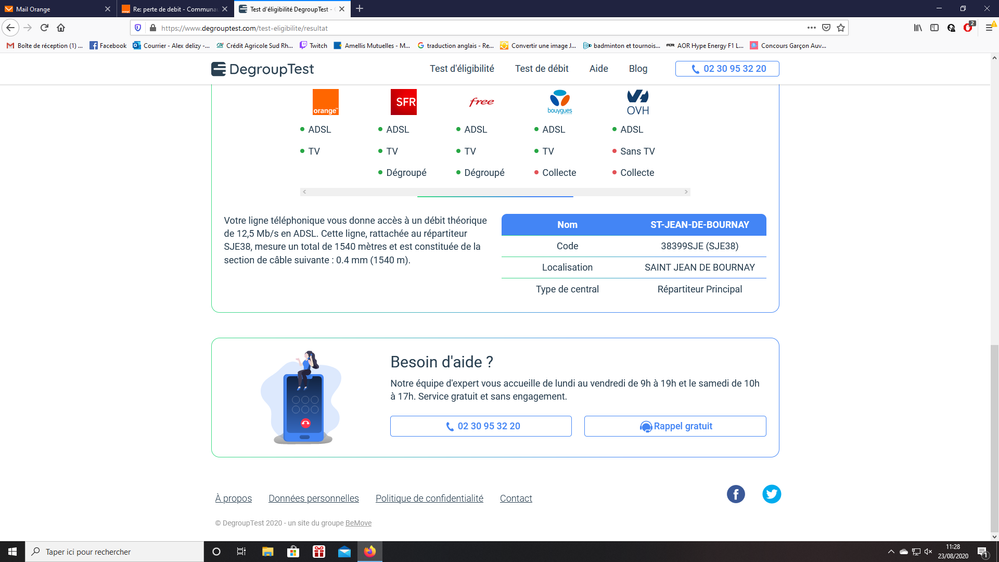Screen dimensions: 999x562
Task: Select the Bouygues operator logo
Action: click(x=559, y=102)
